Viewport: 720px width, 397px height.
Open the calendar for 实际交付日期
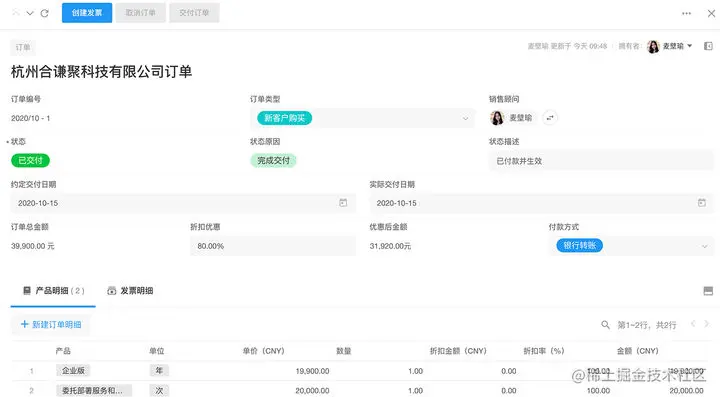point(702,203)
